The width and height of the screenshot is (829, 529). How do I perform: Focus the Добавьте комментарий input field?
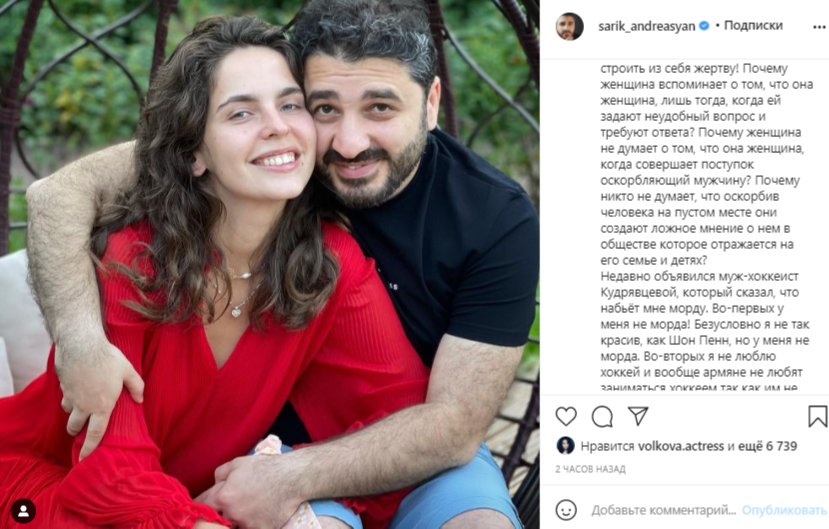(664, 511)
